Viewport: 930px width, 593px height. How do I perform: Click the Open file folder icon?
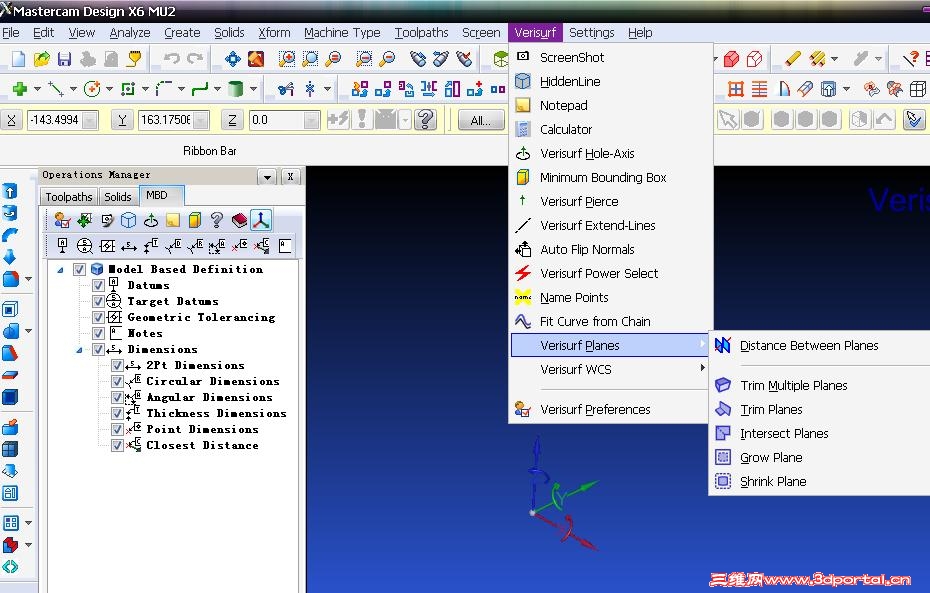[42, 58]
